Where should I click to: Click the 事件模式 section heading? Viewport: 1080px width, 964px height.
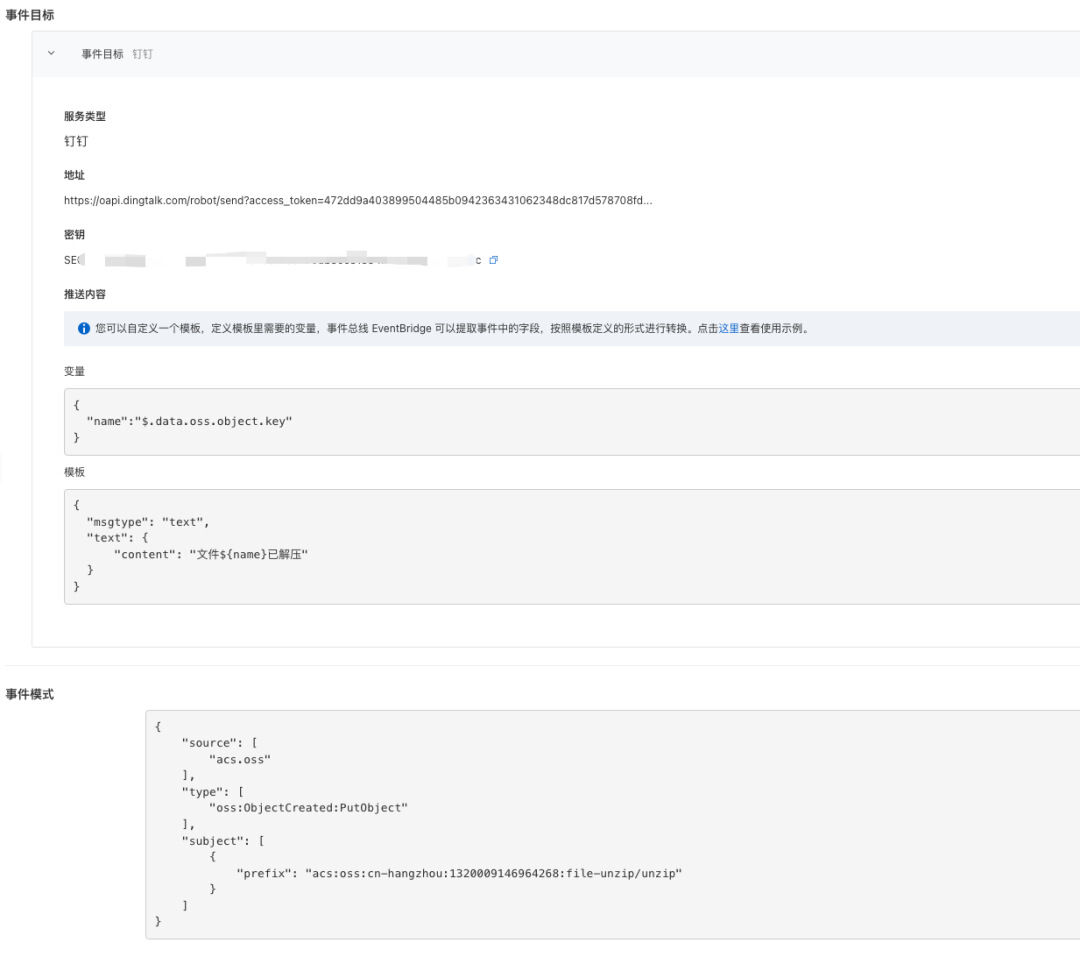tap(30, 694)
